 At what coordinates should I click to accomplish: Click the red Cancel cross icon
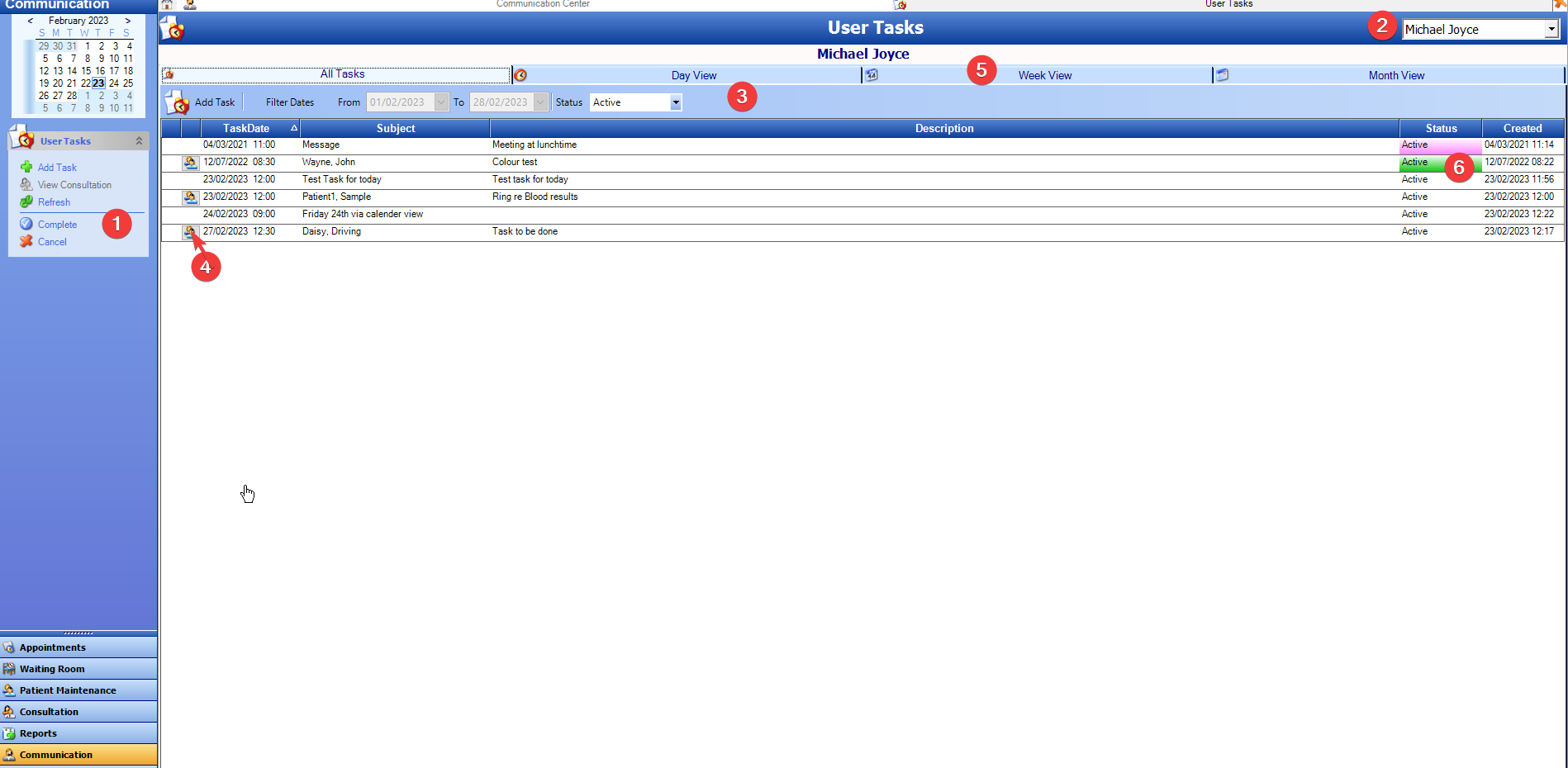point(26,241)
